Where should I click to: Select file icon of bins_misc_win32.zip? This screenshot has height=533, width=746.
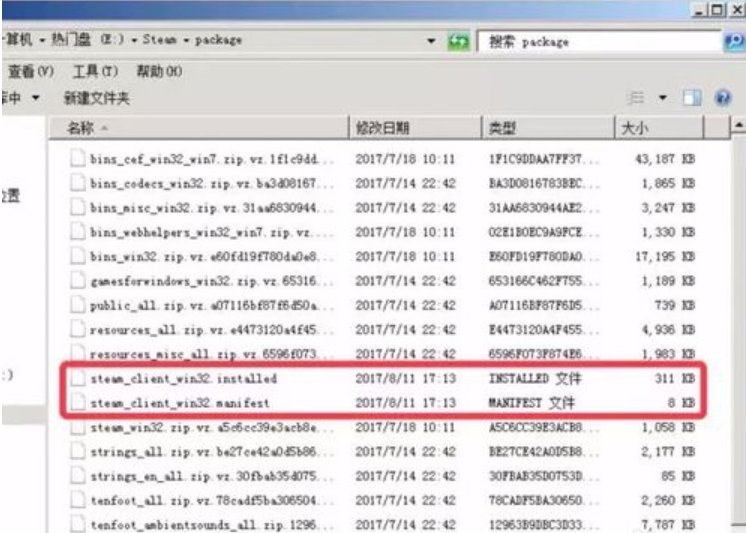tap(78, 207)
